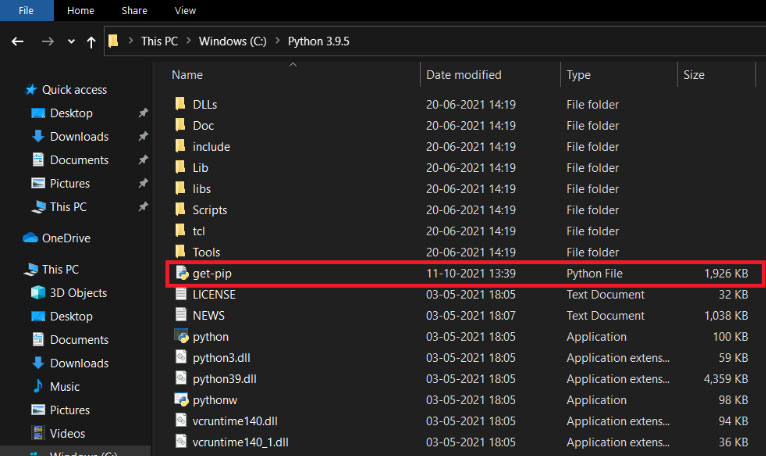Go up one folder level arrow
766x456 pixels.
[x=91, y=42]
